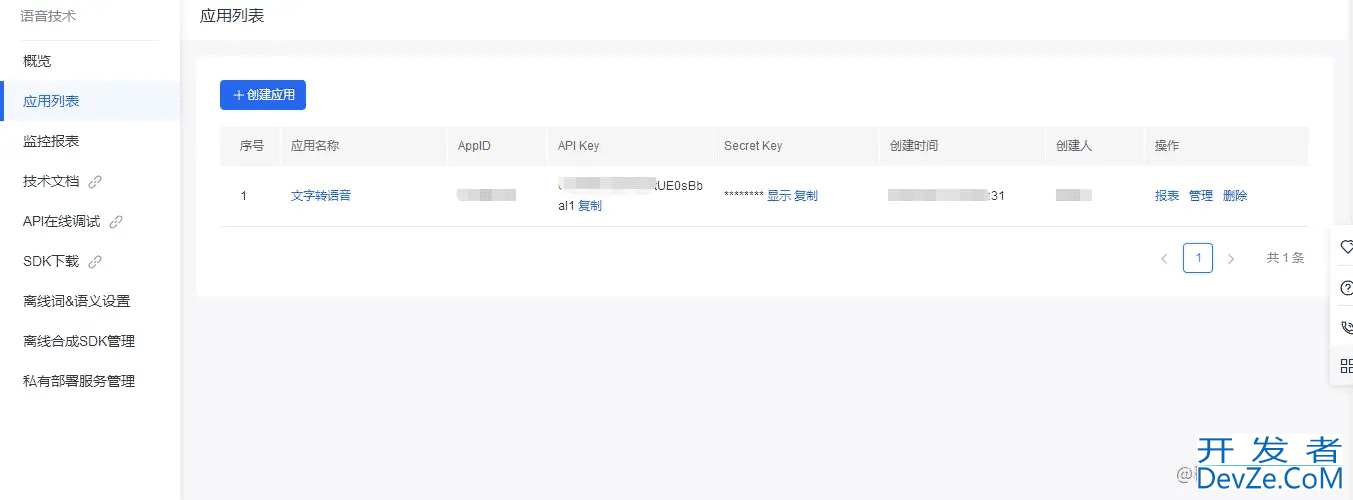Click the AppID column header
The height and width of the screenshot is (500, 1353).
(x=474, y=146)
